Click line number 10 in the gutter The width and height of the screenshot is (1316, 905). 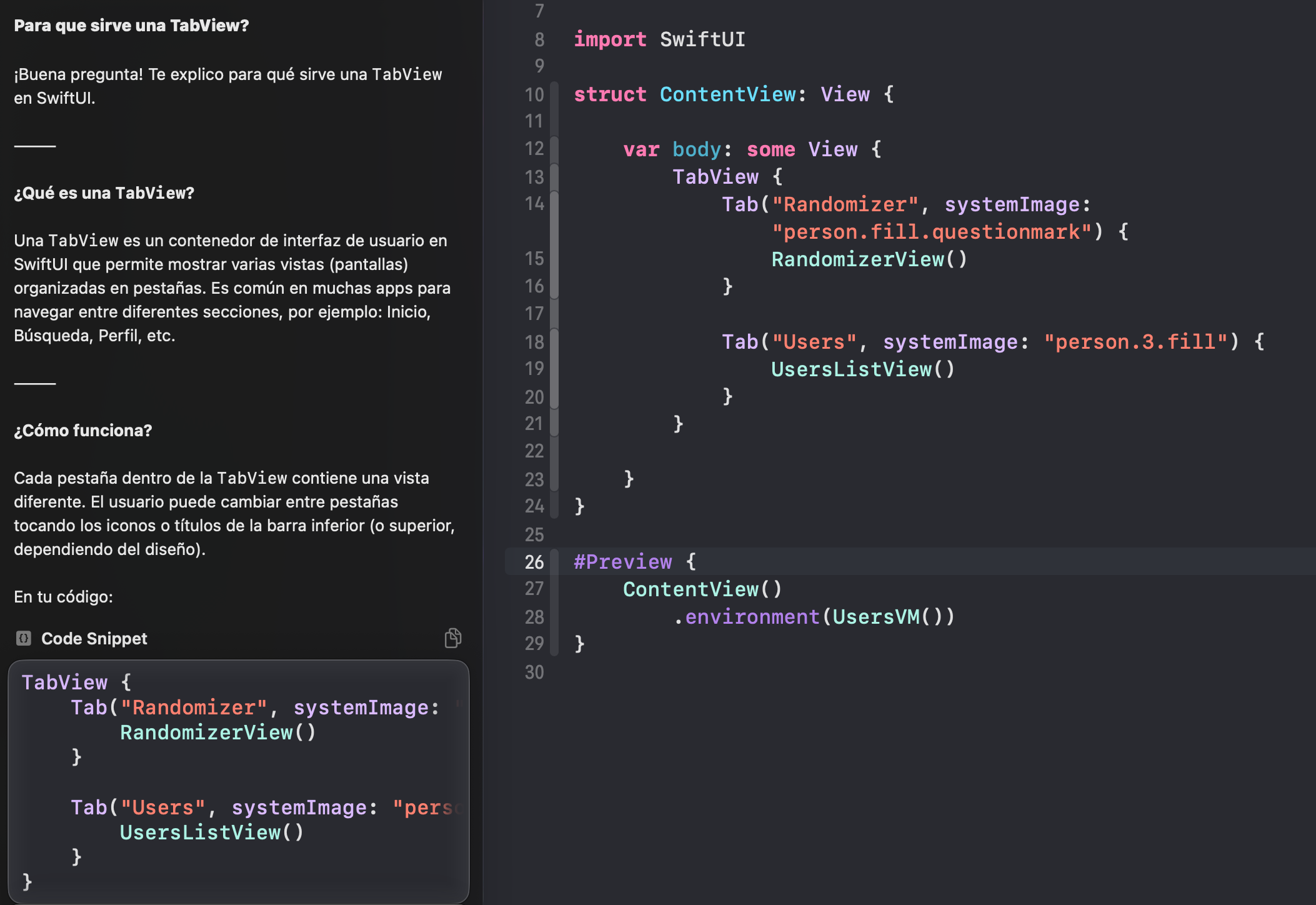(534, 94)
